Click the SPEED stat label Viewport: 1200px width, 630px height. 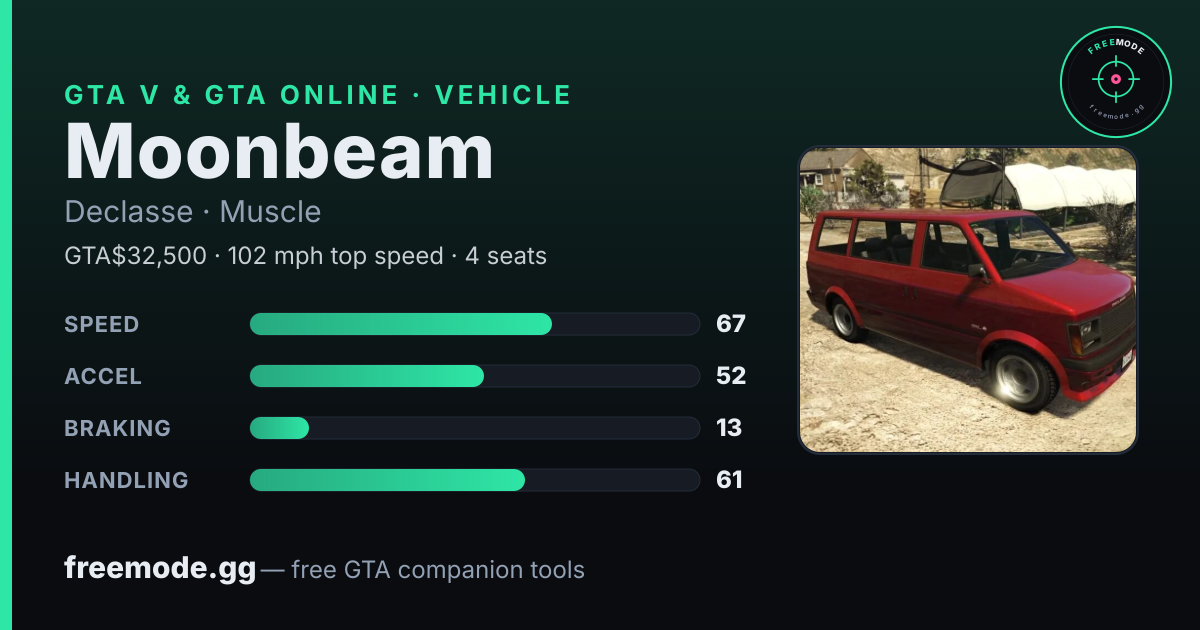[x=102, y=324]
